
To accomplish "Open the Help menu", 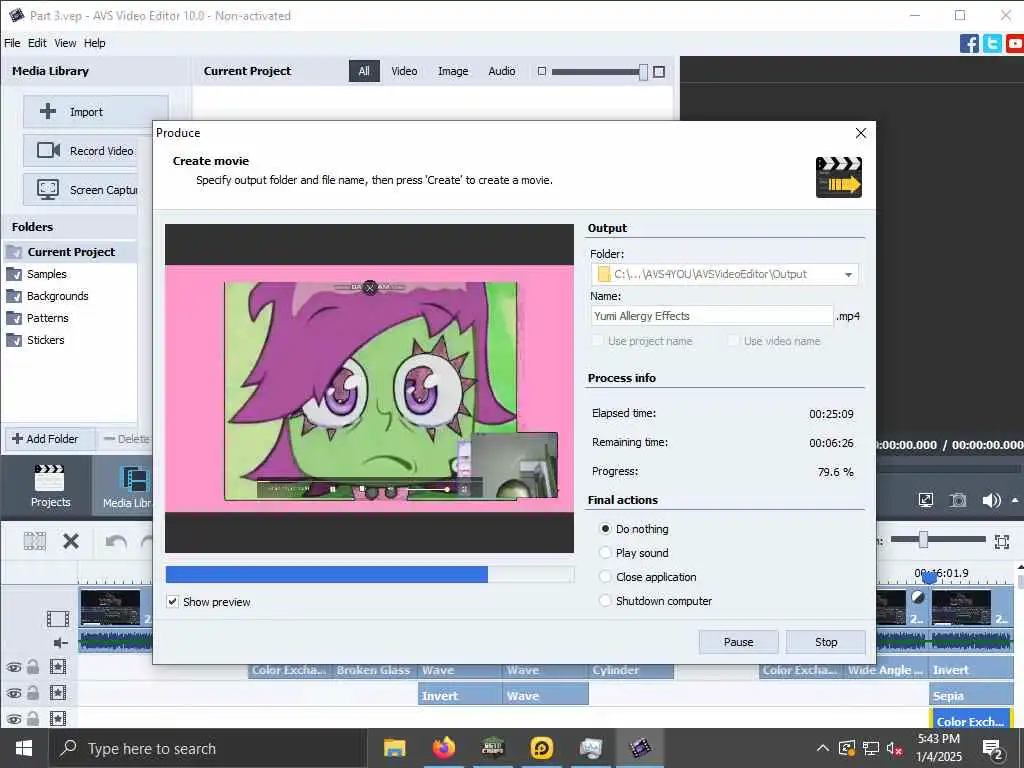I will click(95, 43).
